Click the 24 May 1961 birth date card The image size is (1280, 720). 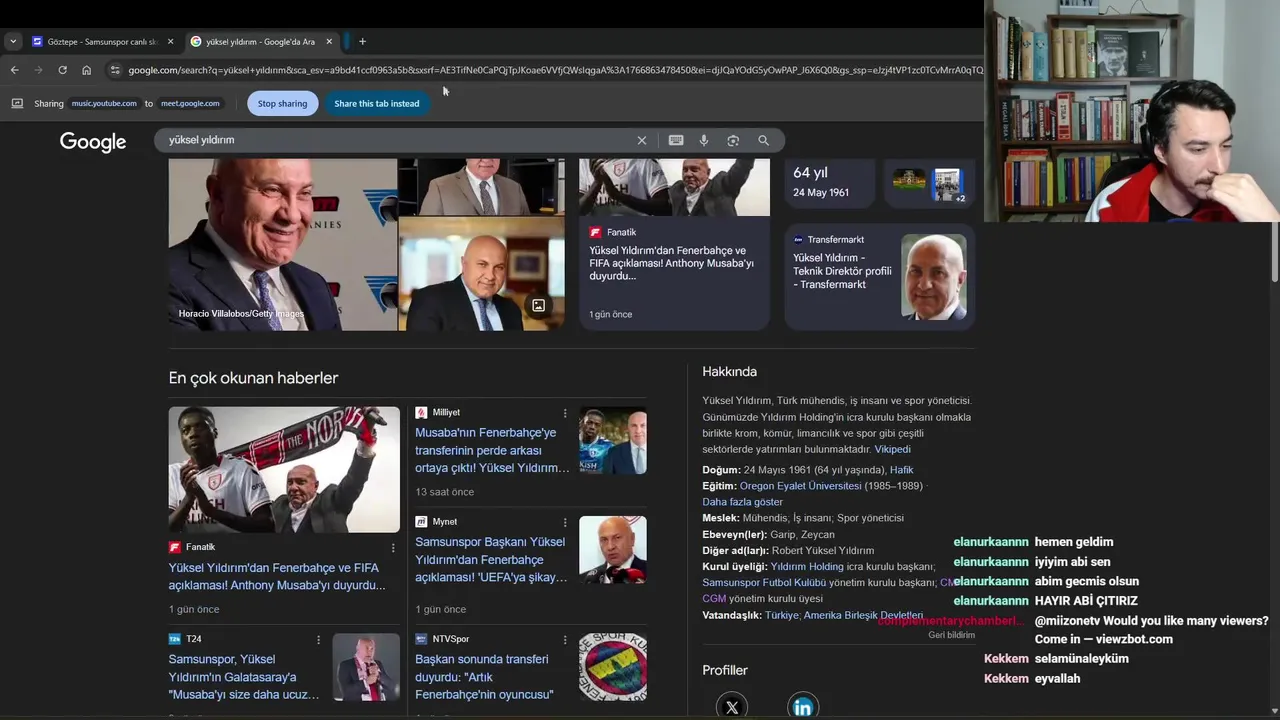click(830, 184)
